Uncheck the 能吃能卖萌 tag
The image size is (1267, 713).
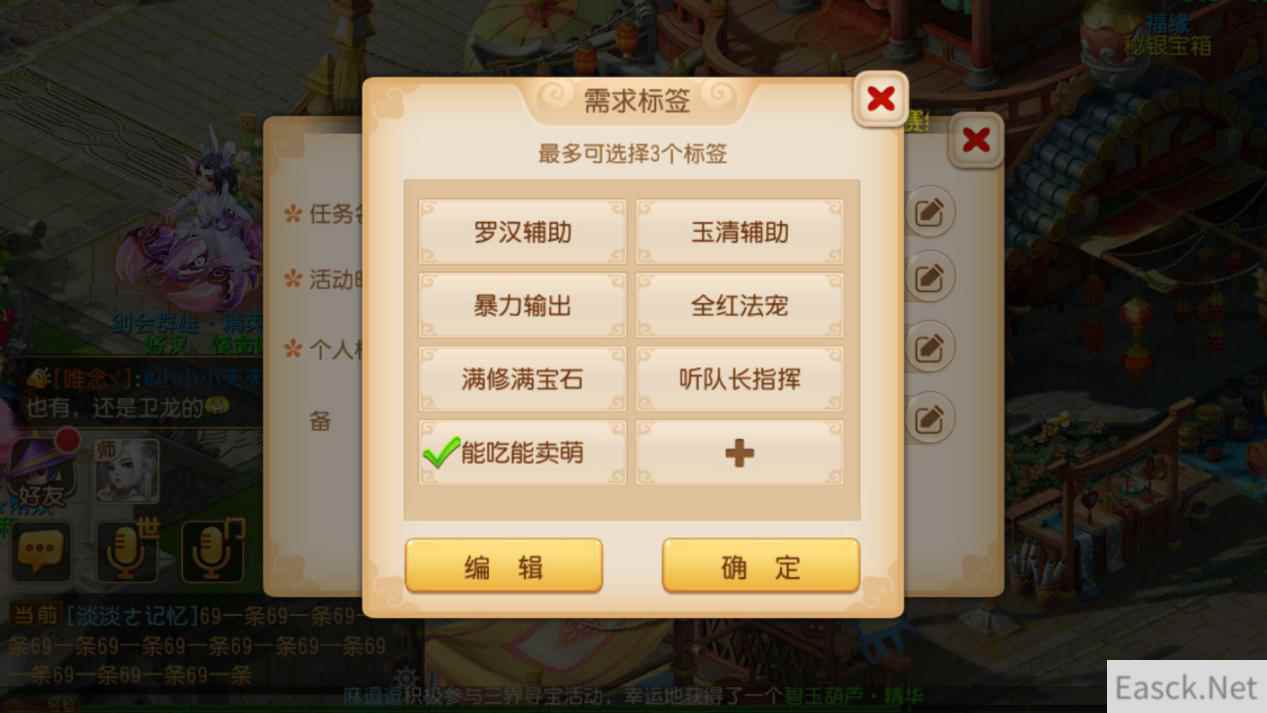(x=522, y=454)
